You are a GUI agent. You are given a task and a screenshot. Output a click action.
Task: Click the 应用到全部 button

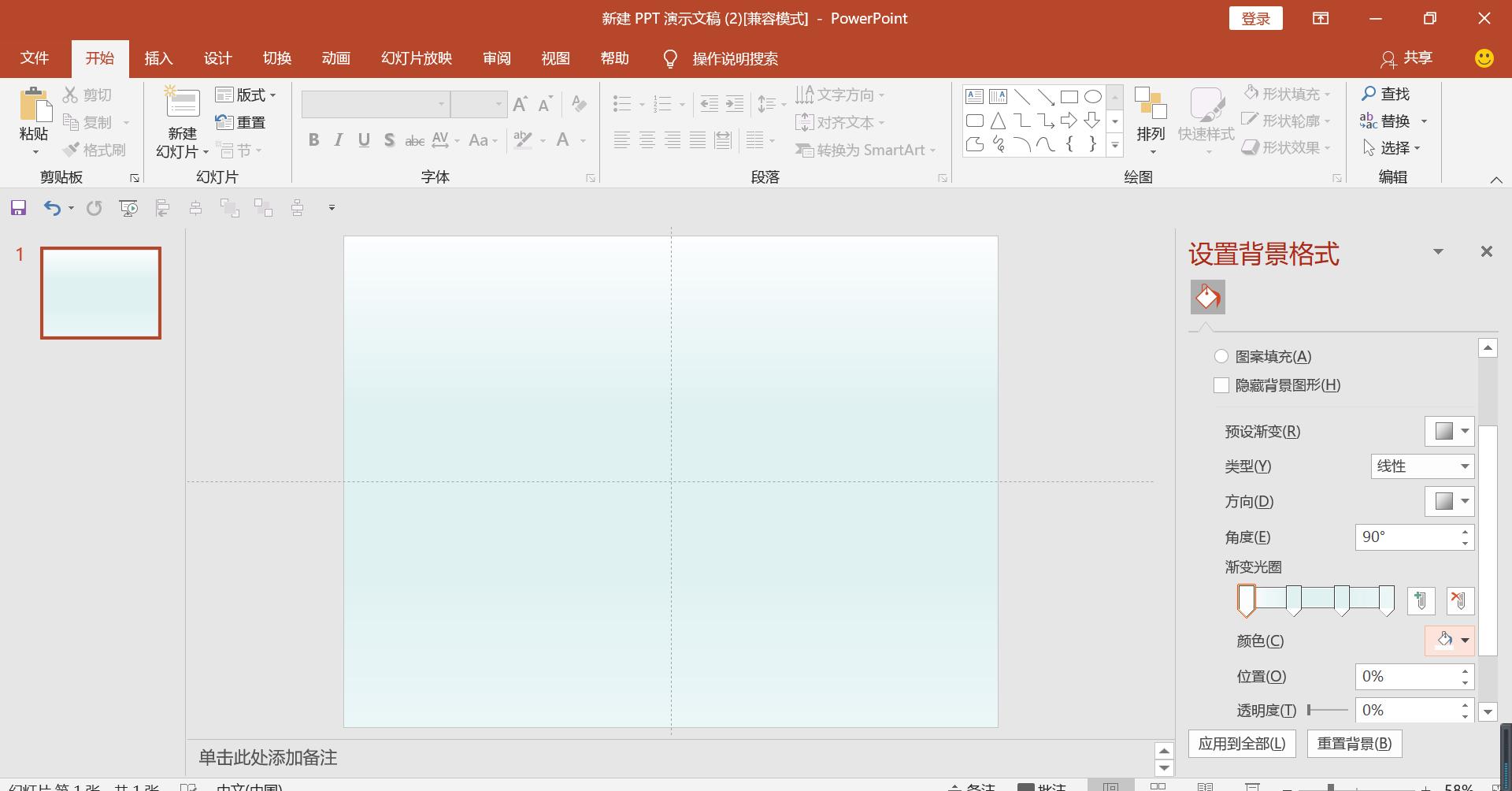pos(1242,743)
